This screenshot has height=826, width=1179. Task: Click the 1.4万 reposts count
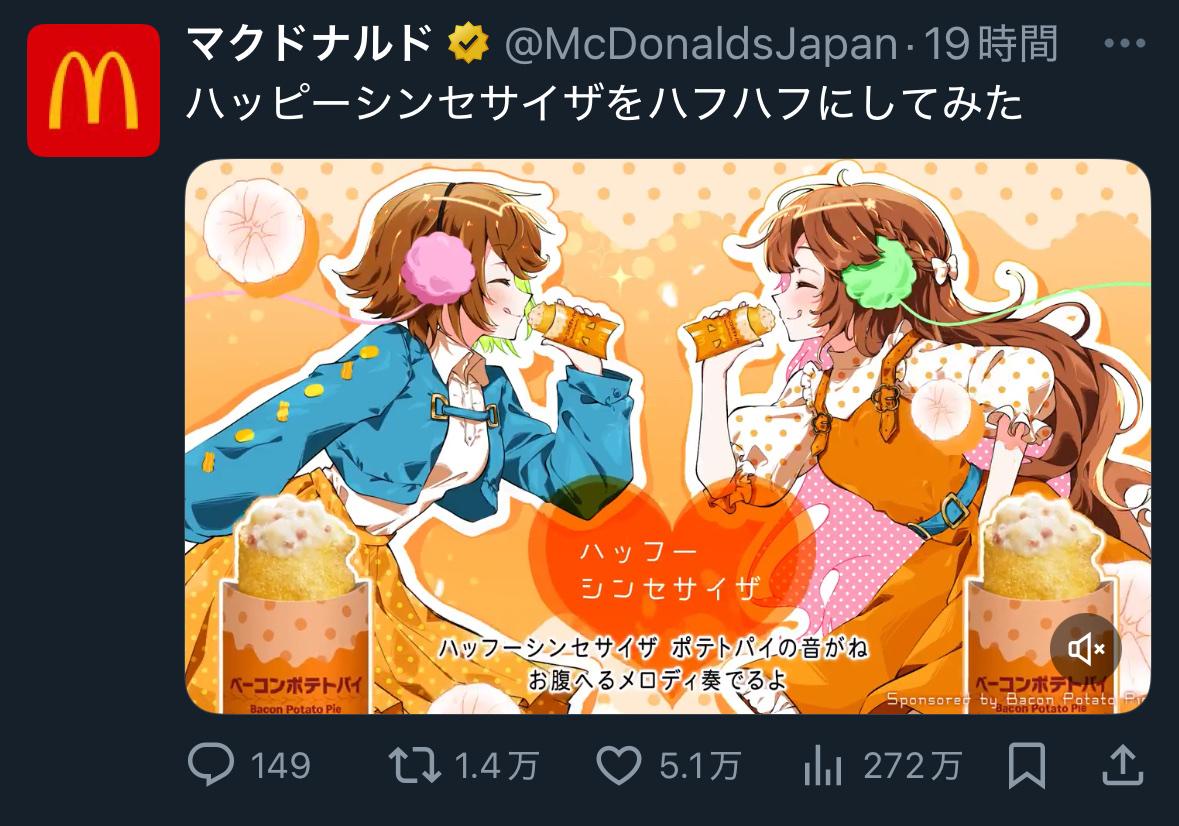pos(496,767)
